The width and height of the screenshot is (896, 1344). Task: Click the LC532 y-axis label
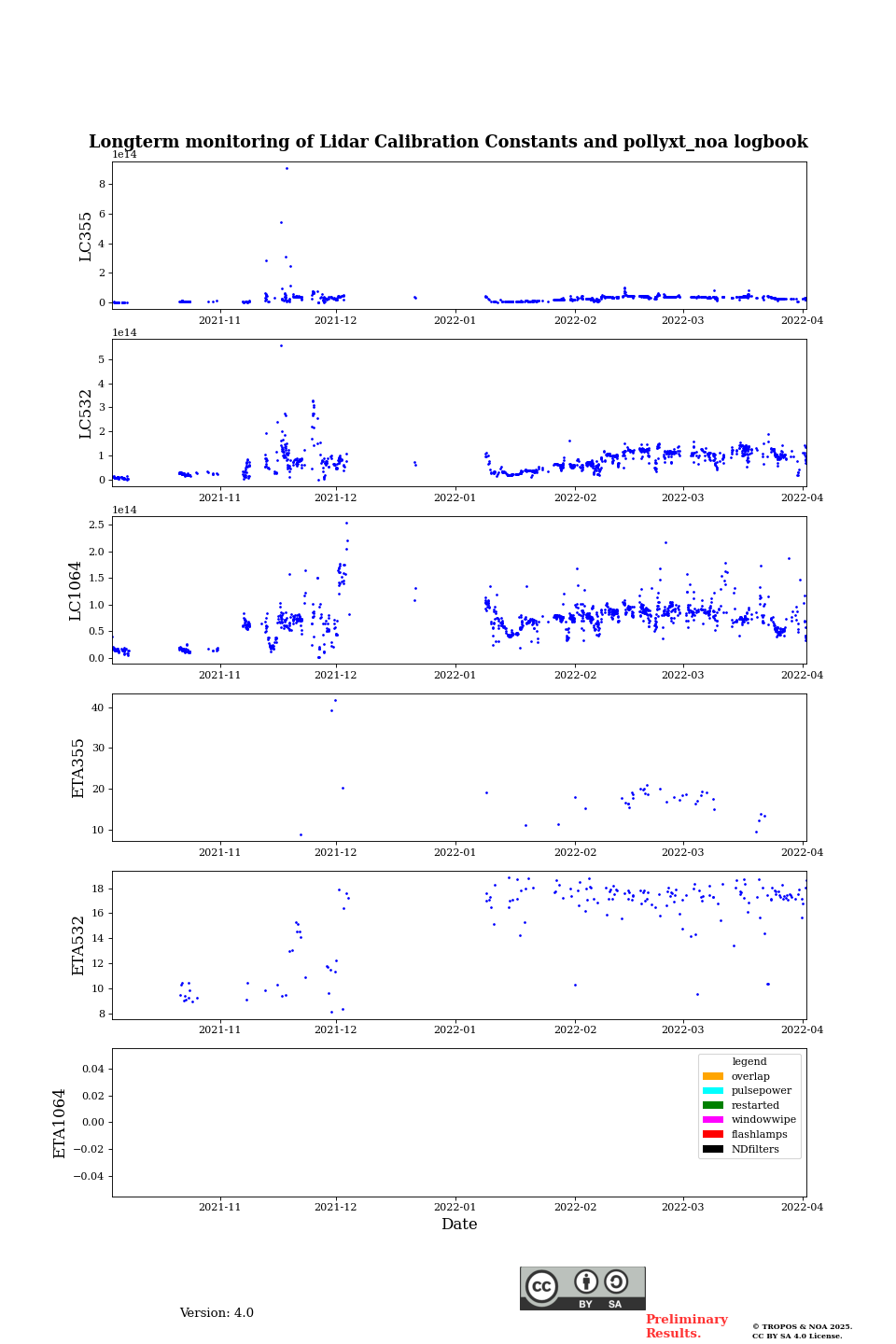(x=86, y=413)
